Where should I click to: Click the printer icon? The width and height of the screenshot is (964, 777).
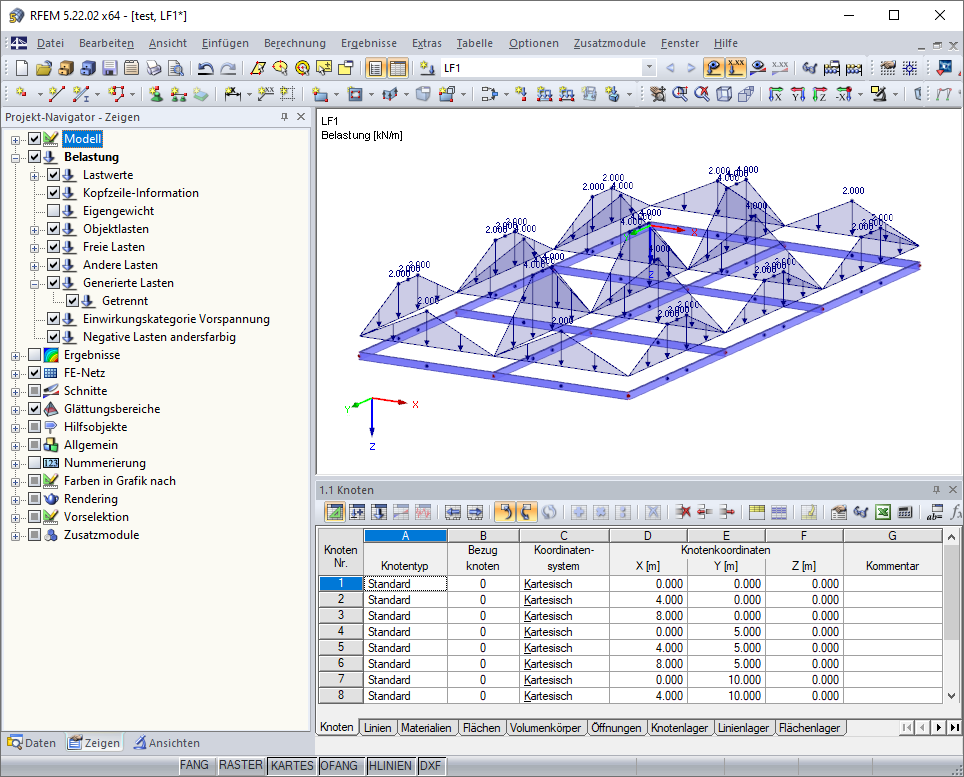154,68
